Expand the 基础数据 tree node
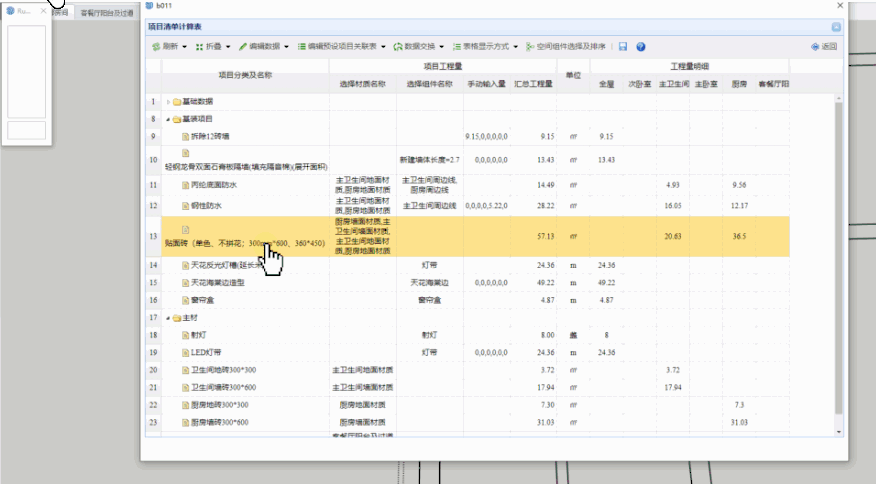 tap(166, 102)
